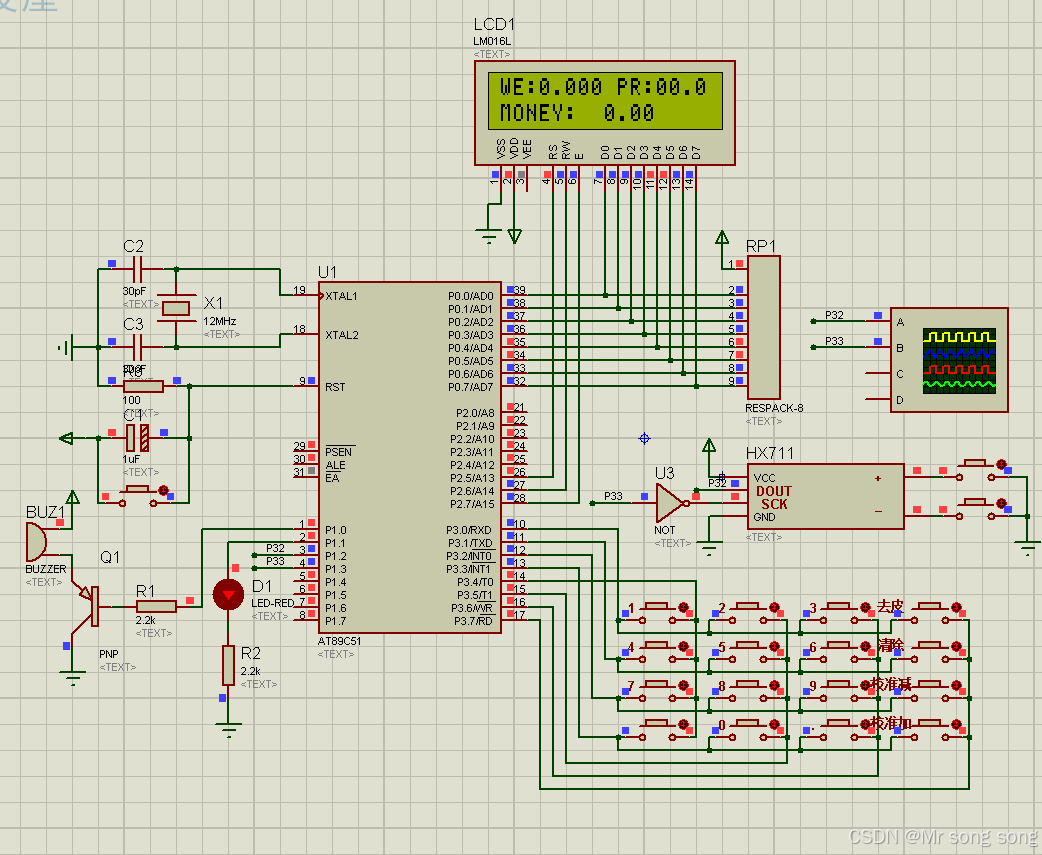Click the ground symbol under HX711 GND

(x=709, y=549)
